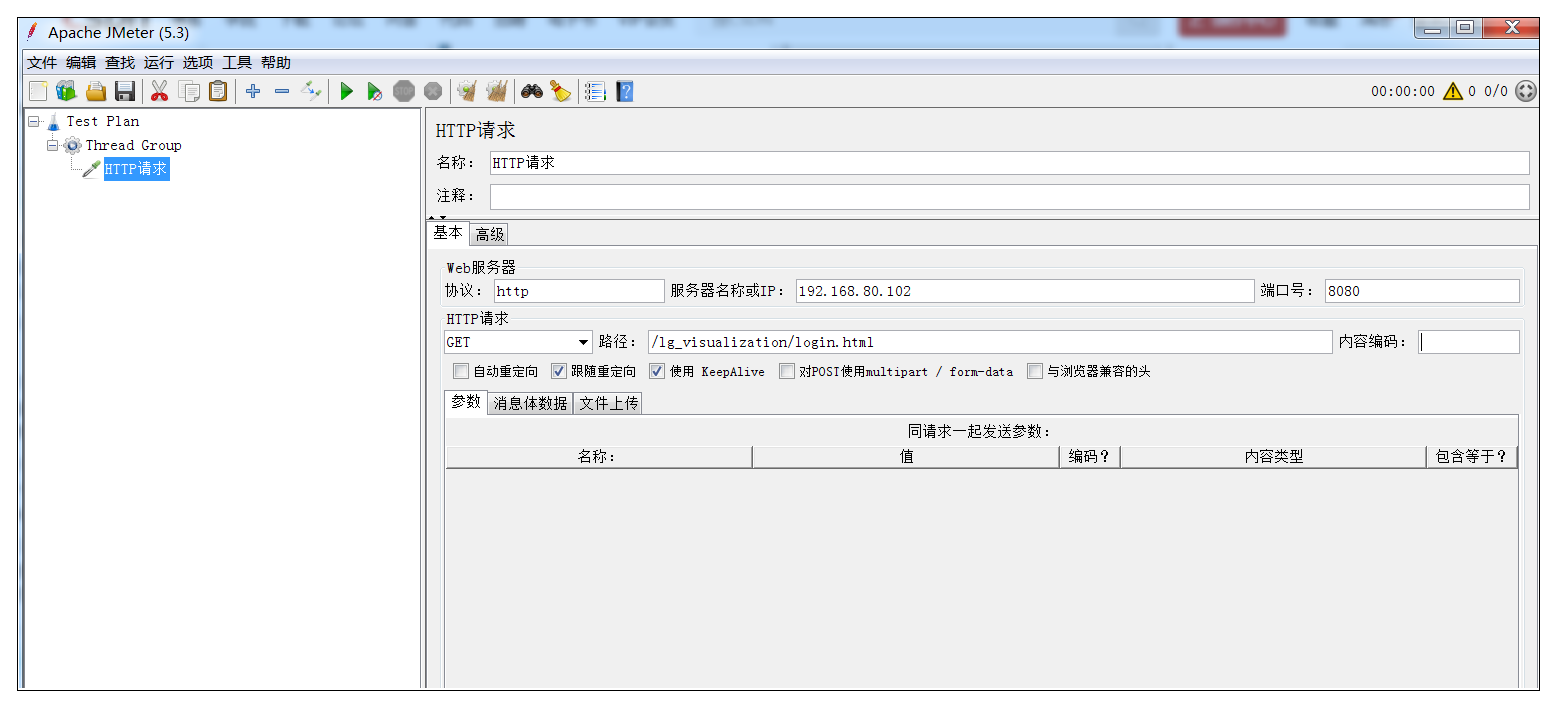Screen dimensions: 1552x704
Task: Collapse the Test Plan tree node
Action: [x=34, y=121]
